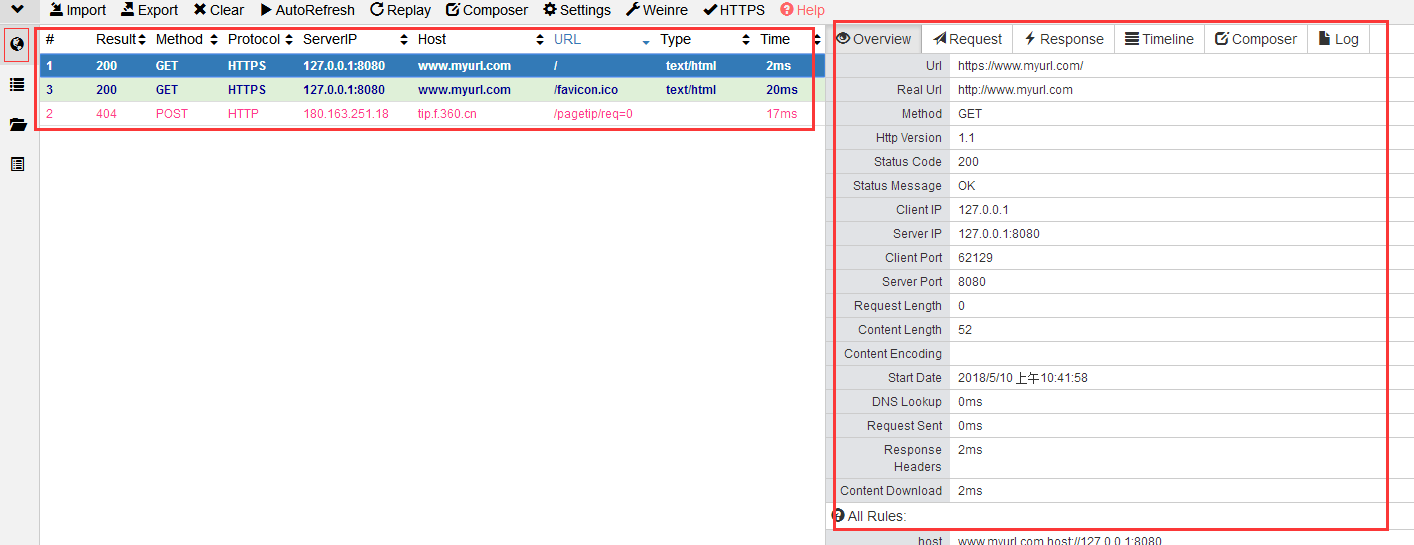Click the Start Date value
The image size is (1414, 545).
1022,378
